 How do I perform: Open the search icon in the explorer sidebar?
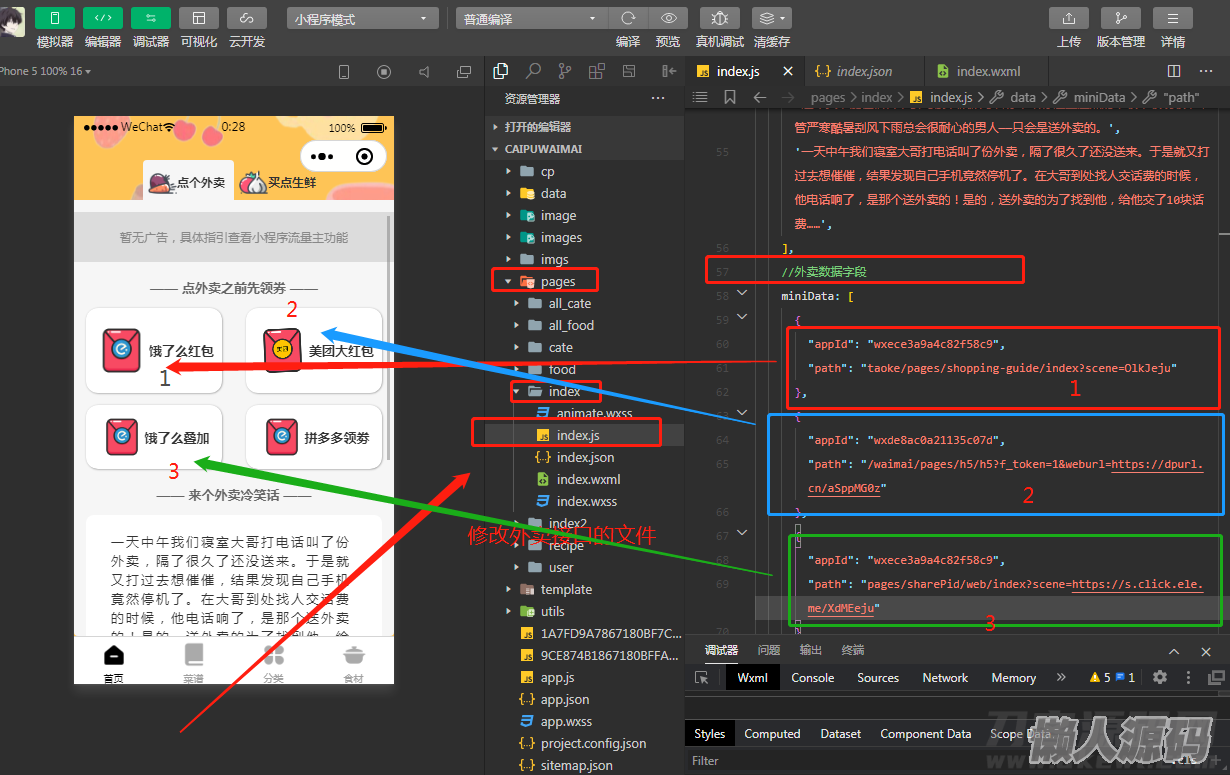[x=533, y=71]
